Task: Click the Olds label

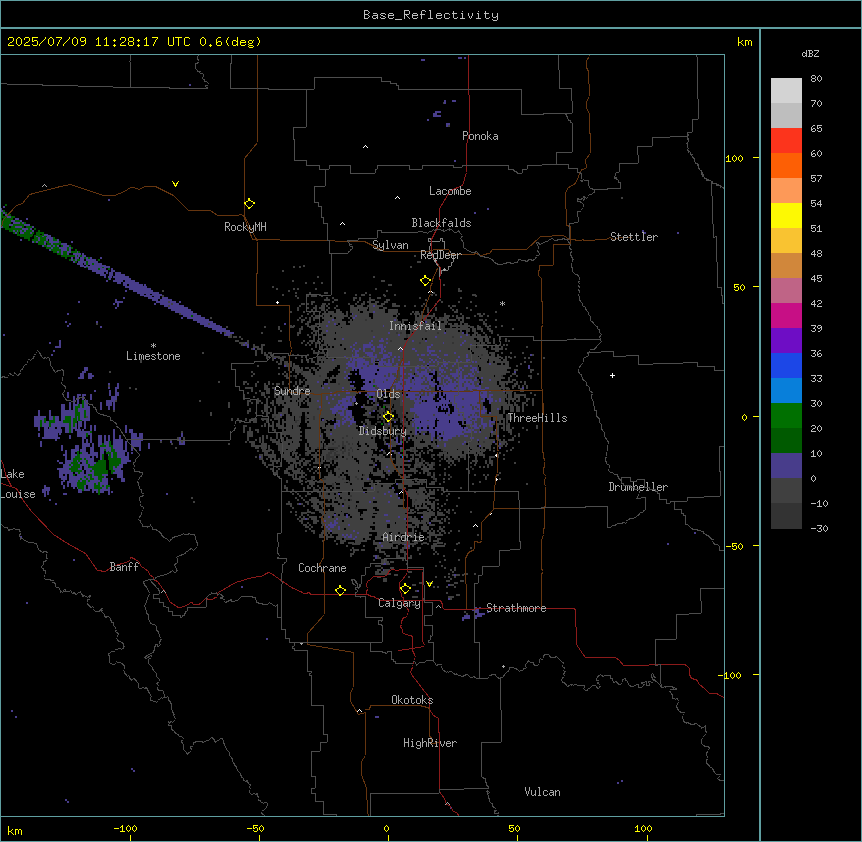Action: click(x=388, y=394)
